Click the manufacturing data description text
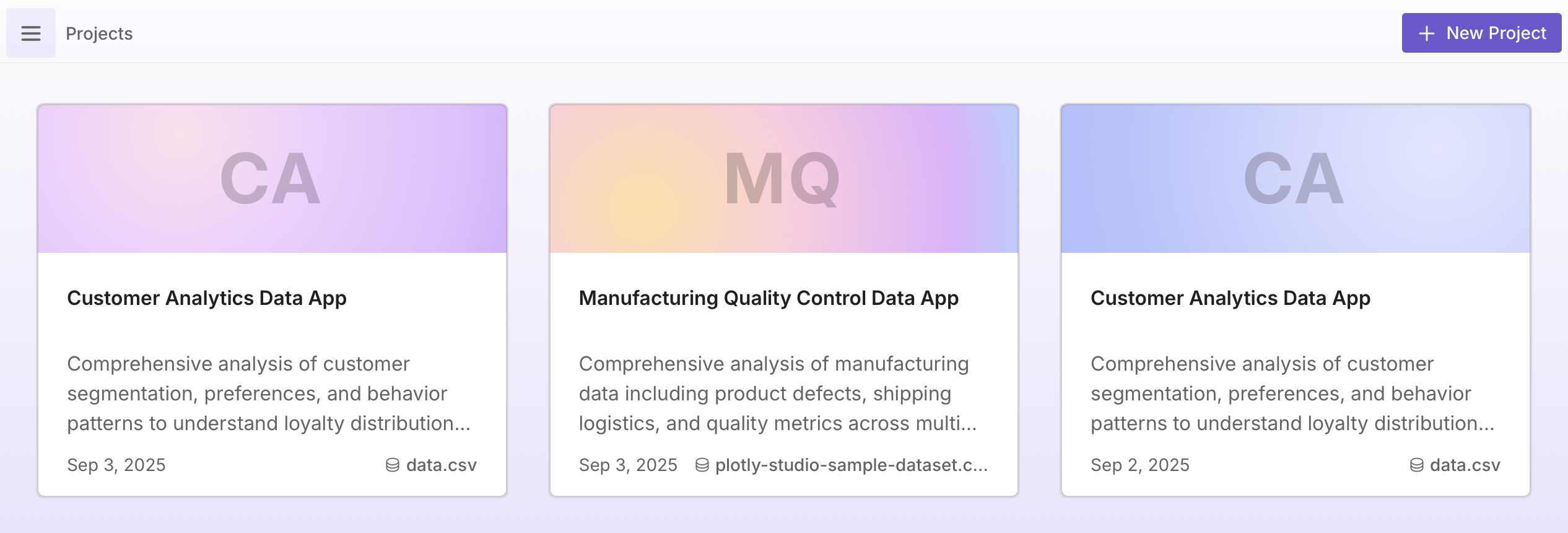The height and width of the screenshot is (533, 1568). click(x=777, y=393)
